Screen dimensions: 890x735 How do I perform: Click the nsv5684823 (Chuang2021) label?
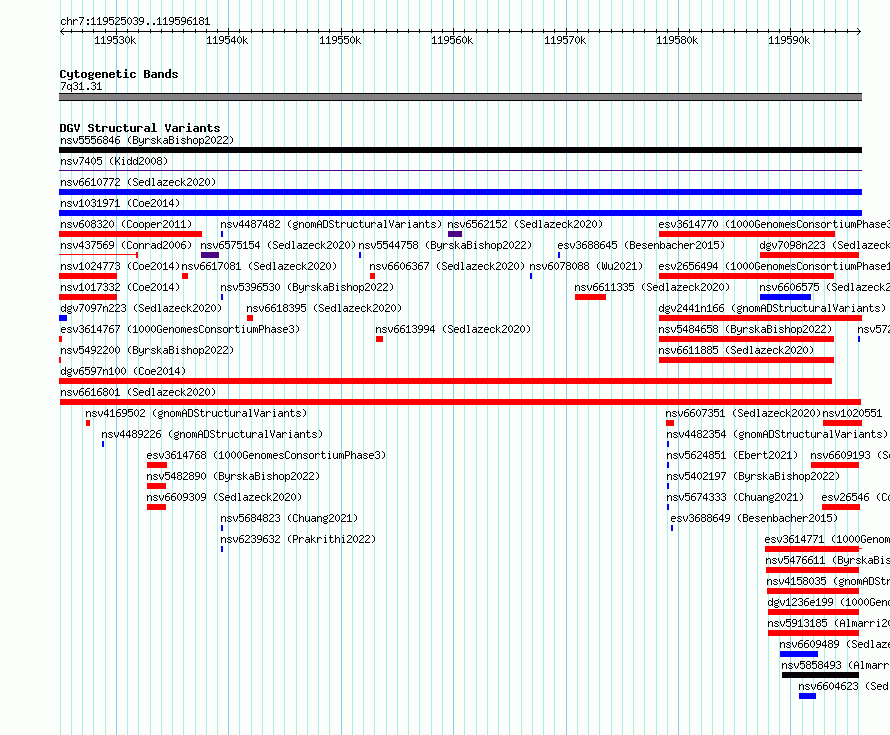(x=289, y=518)
